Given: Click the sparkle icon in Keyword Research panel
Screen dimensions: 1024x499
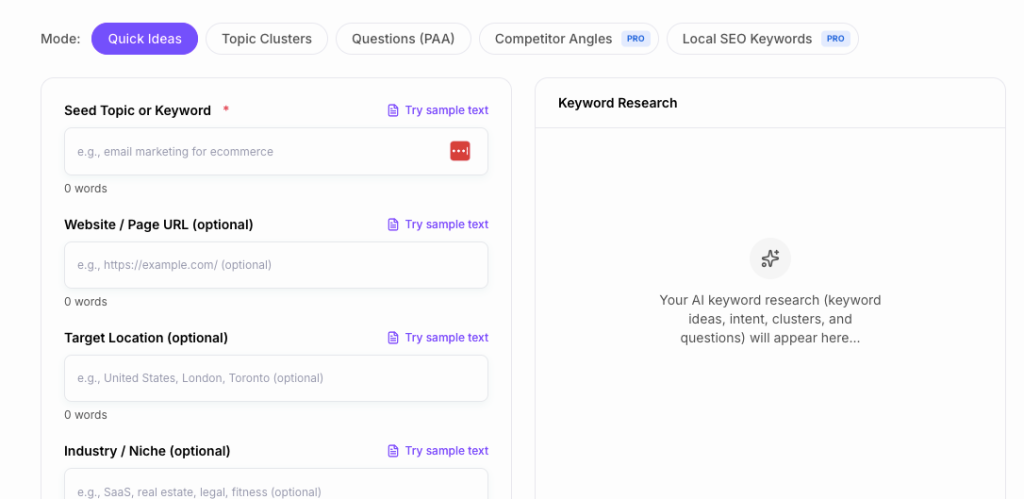Looking at the screenshot, I should [770, 259].
